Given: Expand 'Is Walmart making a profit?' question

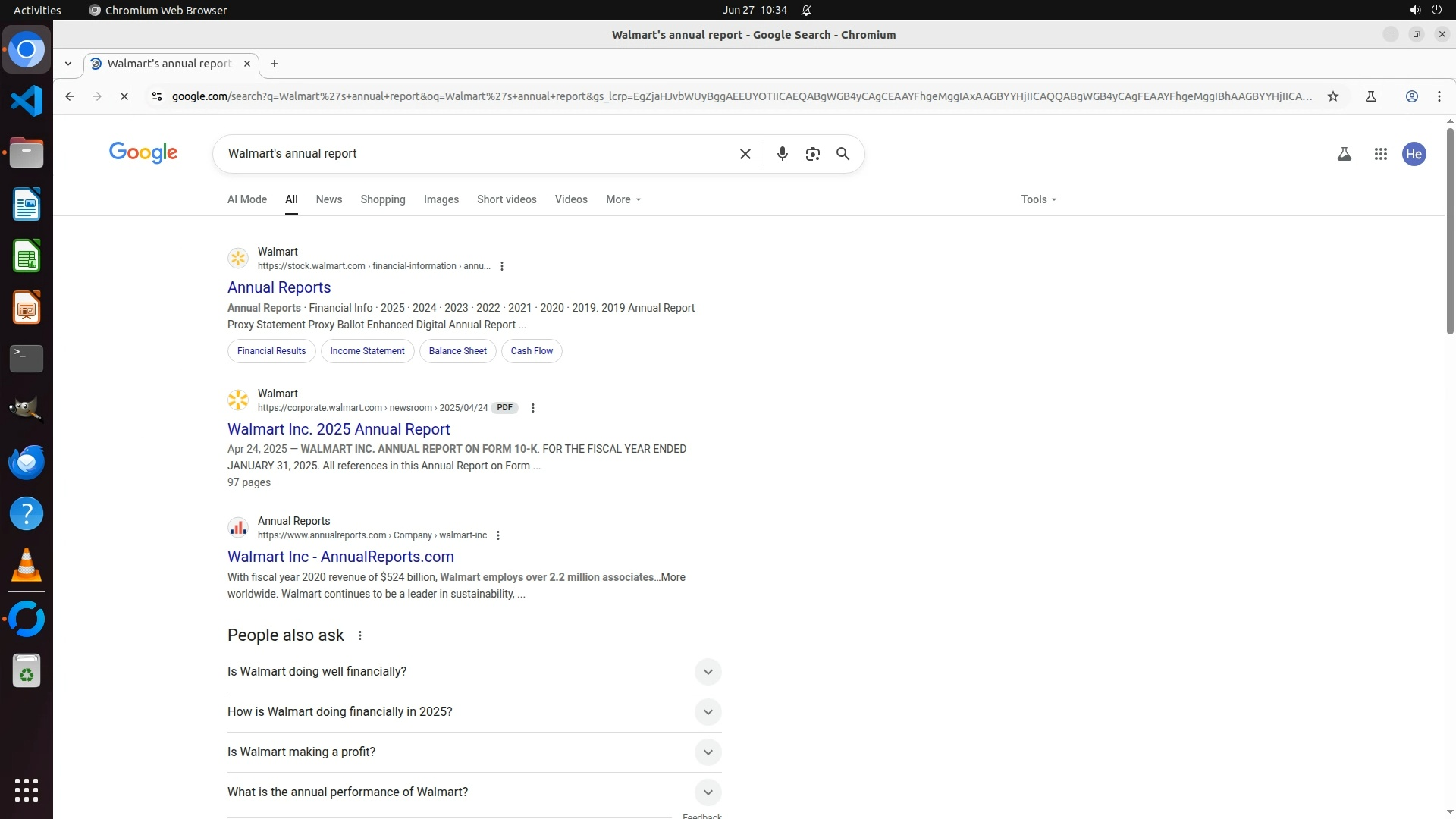Looking at the screenshot, I should [x=707, y=752].
